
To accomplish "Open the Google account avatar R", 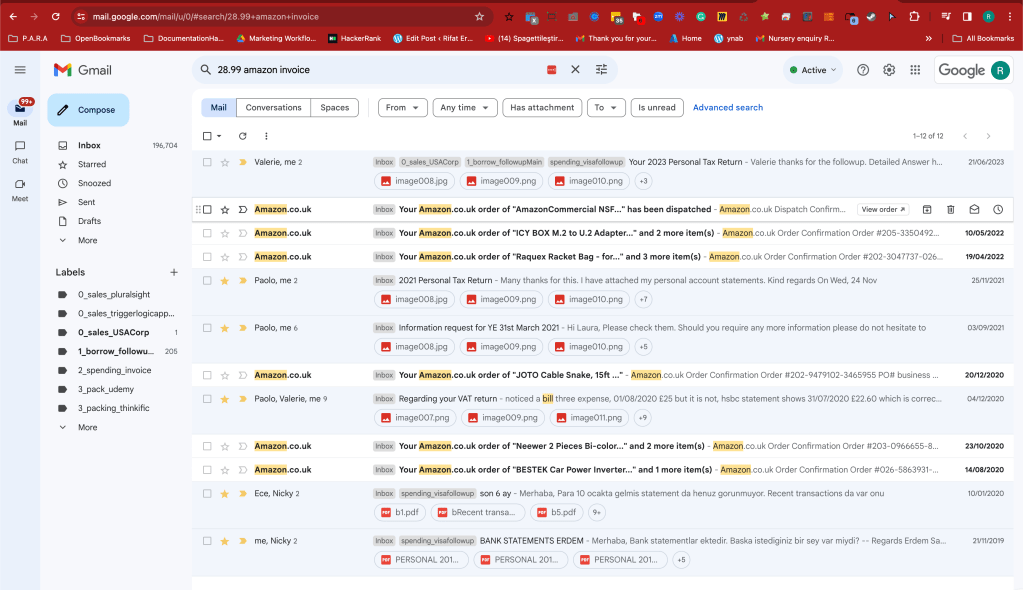I will [x=1000, y=70].
